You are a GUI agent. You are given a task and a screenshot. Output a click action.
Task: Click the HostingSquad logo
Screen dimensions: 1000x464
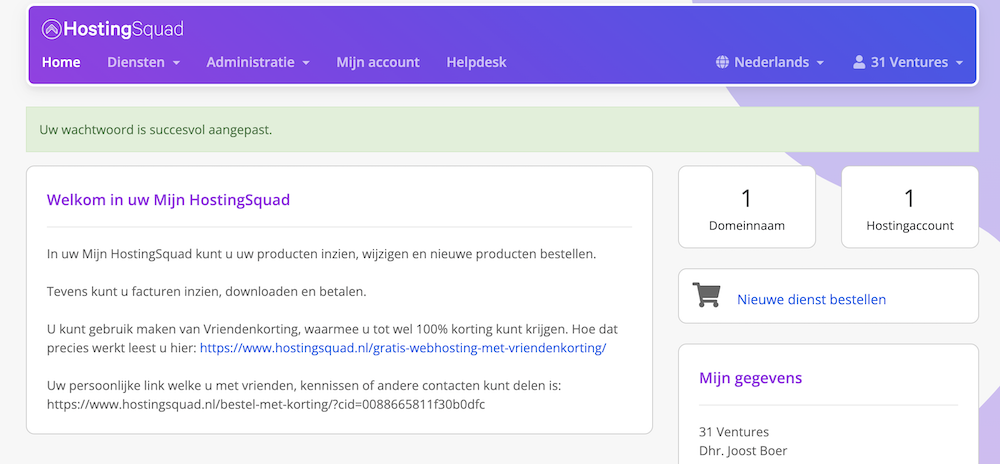coord(112,29)
